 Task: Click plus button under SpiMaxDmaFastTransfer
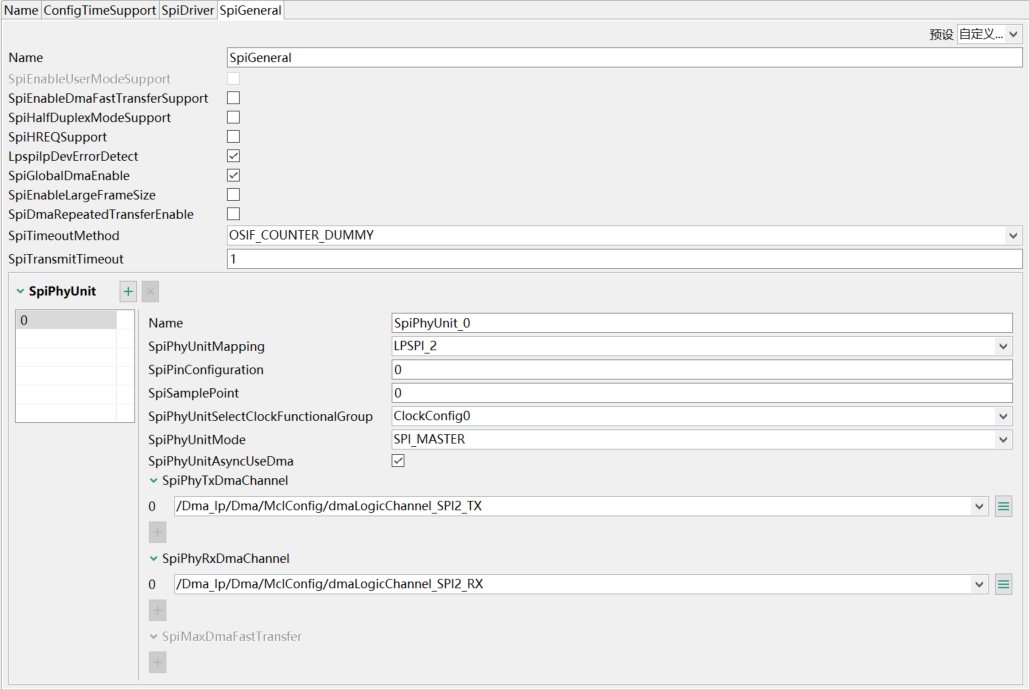pos(157,662)
